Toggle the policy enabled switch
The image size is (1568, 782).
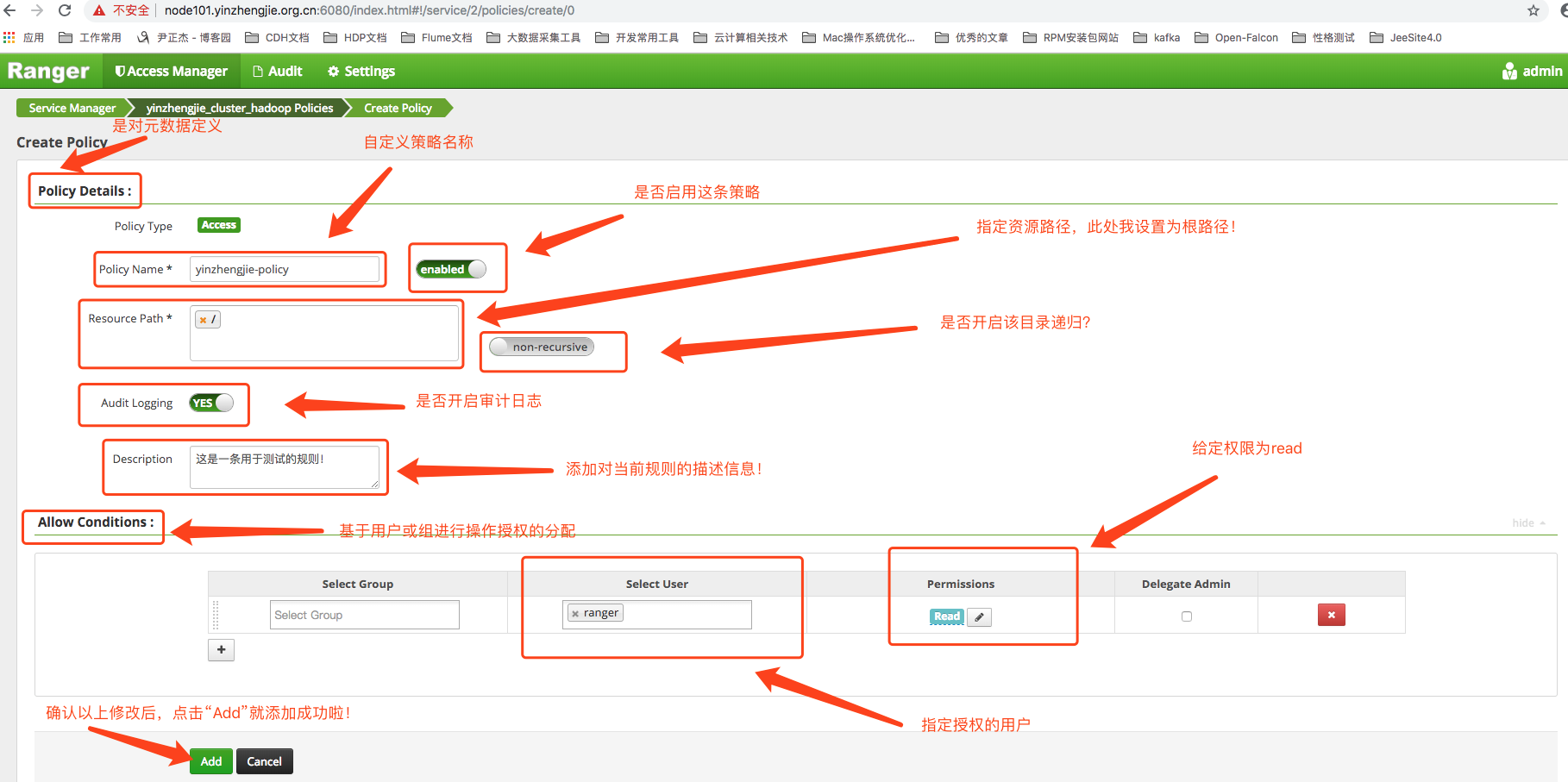point(451,269)
